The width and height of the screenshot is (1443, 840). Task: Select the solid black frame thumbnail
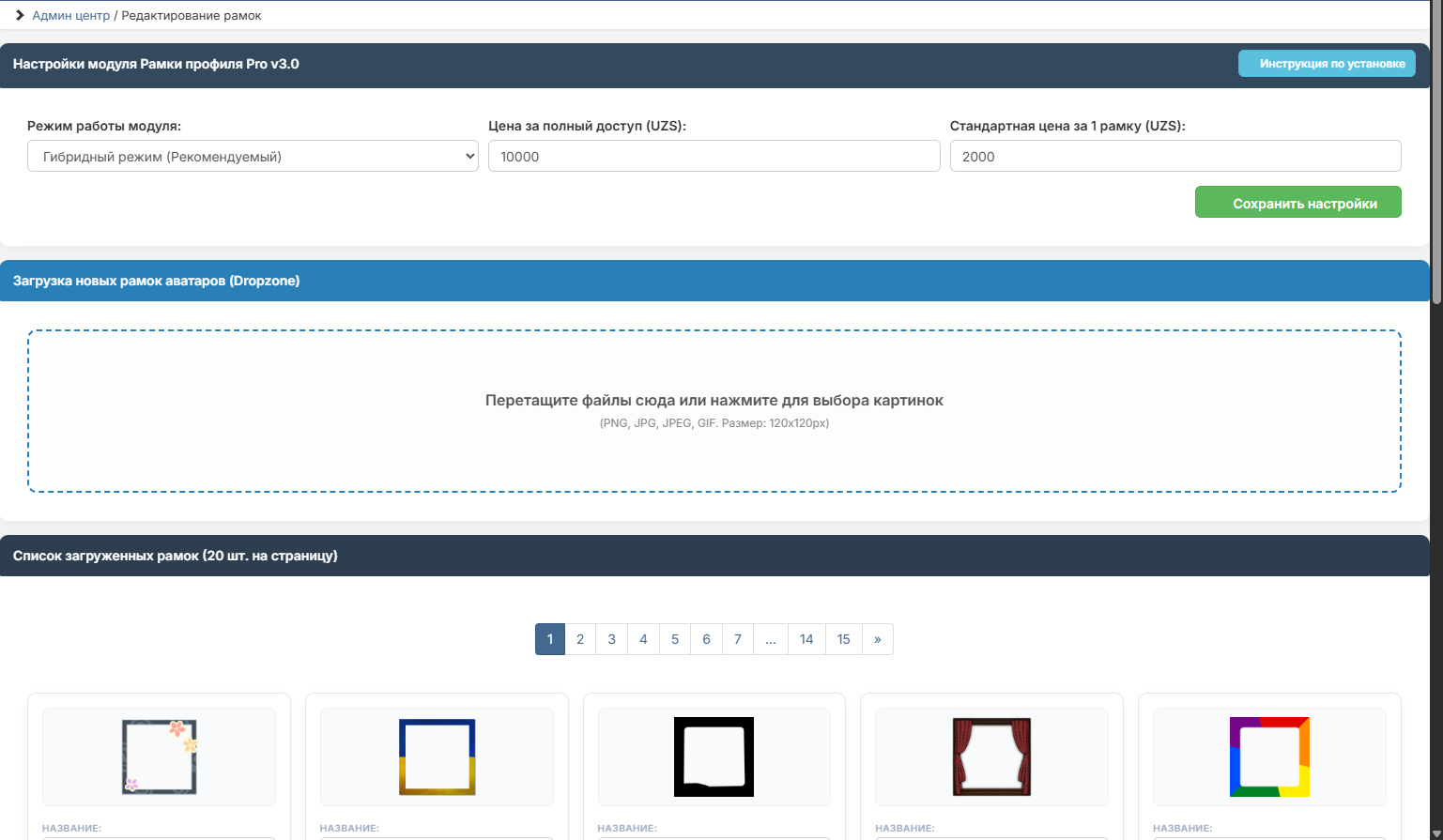point(714,756)
